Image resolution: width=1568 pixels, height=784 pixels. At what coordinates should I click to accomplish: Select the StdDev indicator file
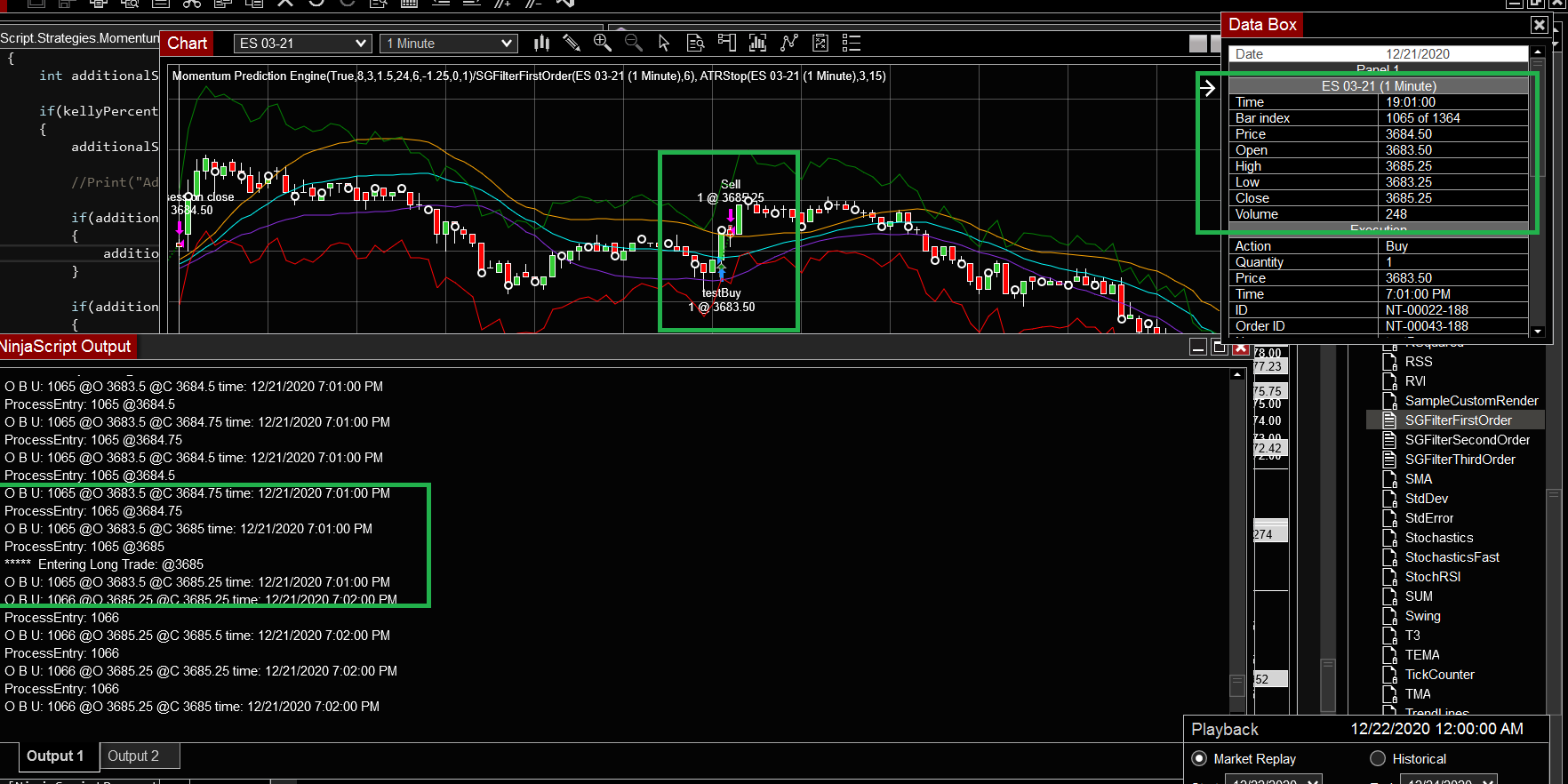tap(1426, 499)
